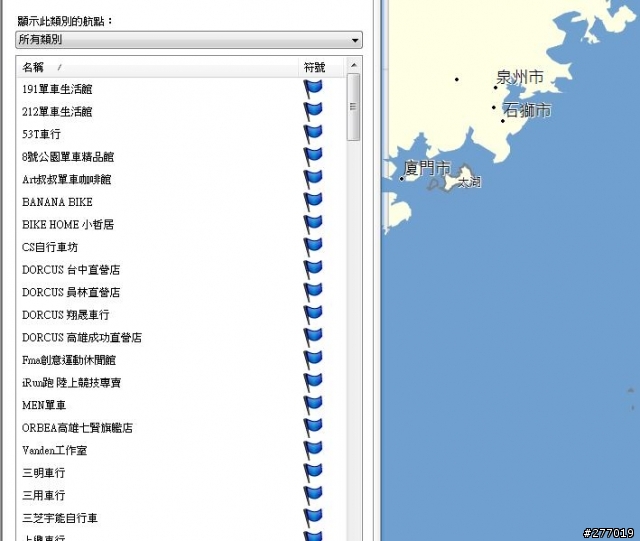
Task: Select waypoint Fma創意運動休閒館
Action: pos(69,360)
